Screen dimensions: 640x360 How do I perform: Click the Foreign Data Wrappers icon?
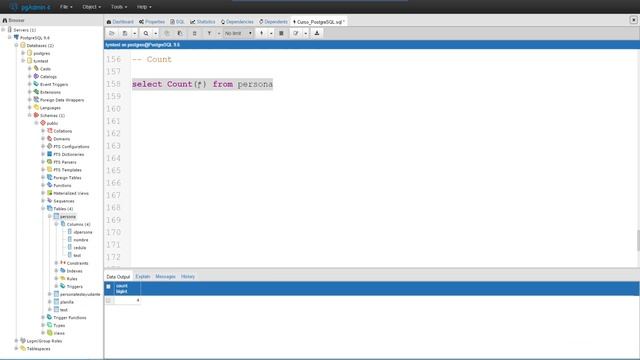pyautogui.click(x=36, y=99)
